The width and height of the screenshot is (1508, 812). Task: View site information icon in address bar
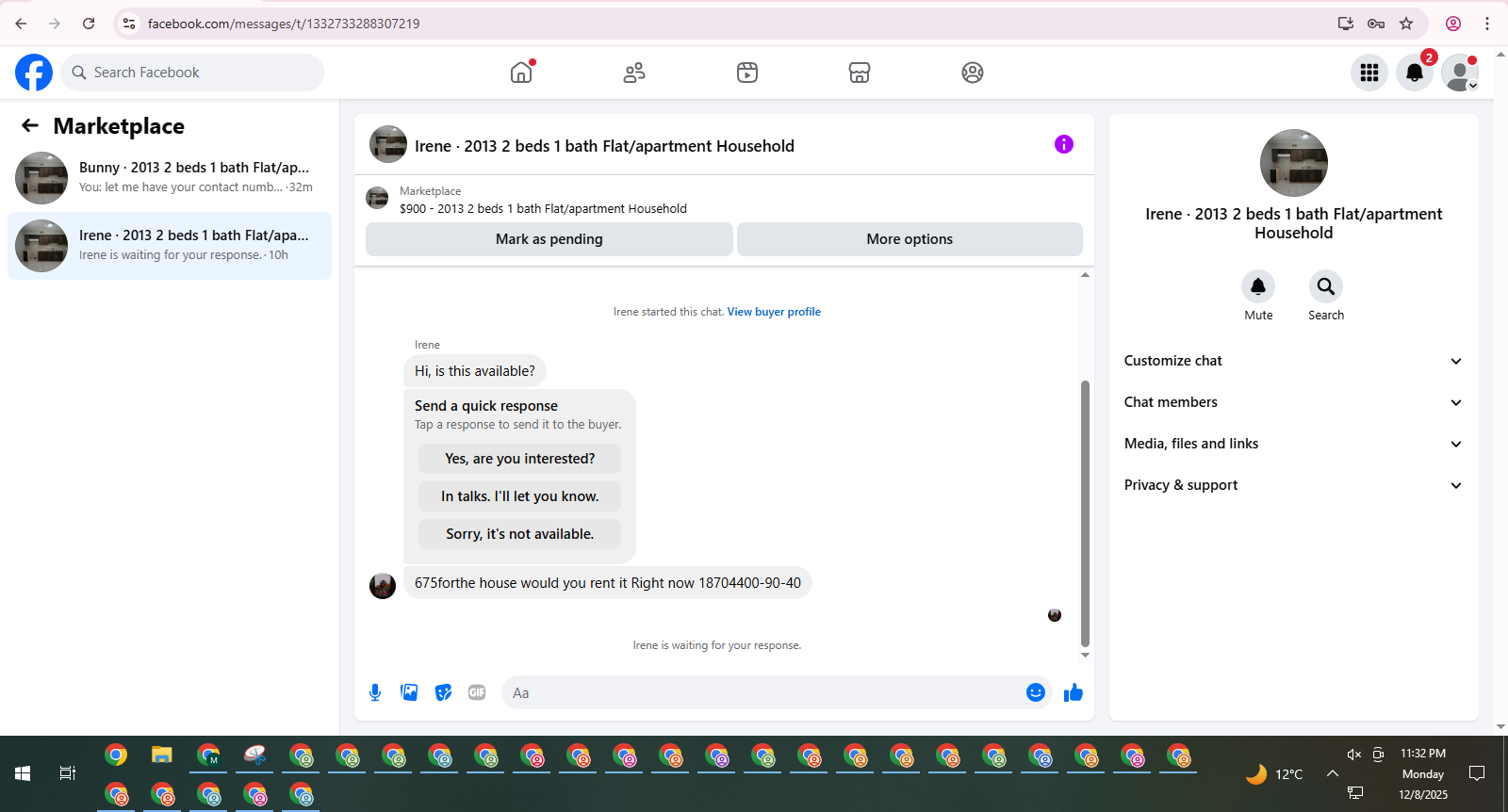129,24
